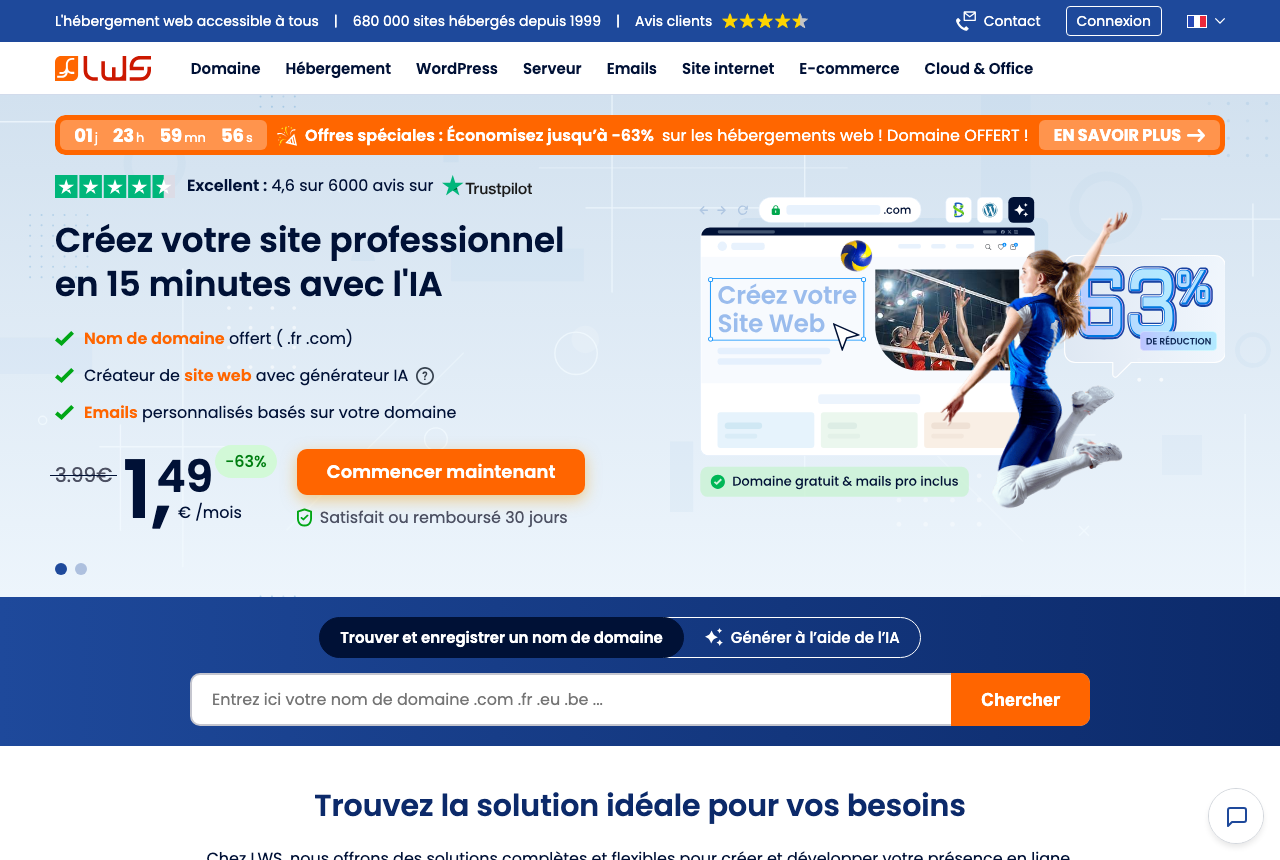The height and width of the screenshot is (860, 1280).
Task: Open the live chat bubble icon
Action: pyautogui.click(x=1237, y=817)
